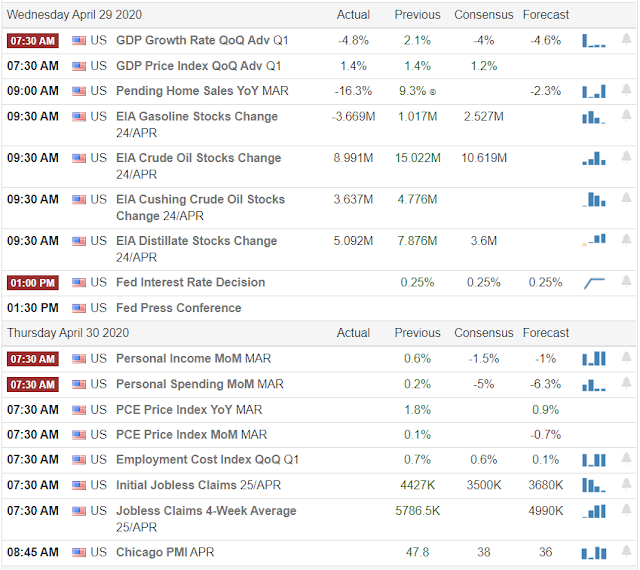Open the Personal Income MoM chart icon
Screen dimensions: 640x570
coord(594,358)
